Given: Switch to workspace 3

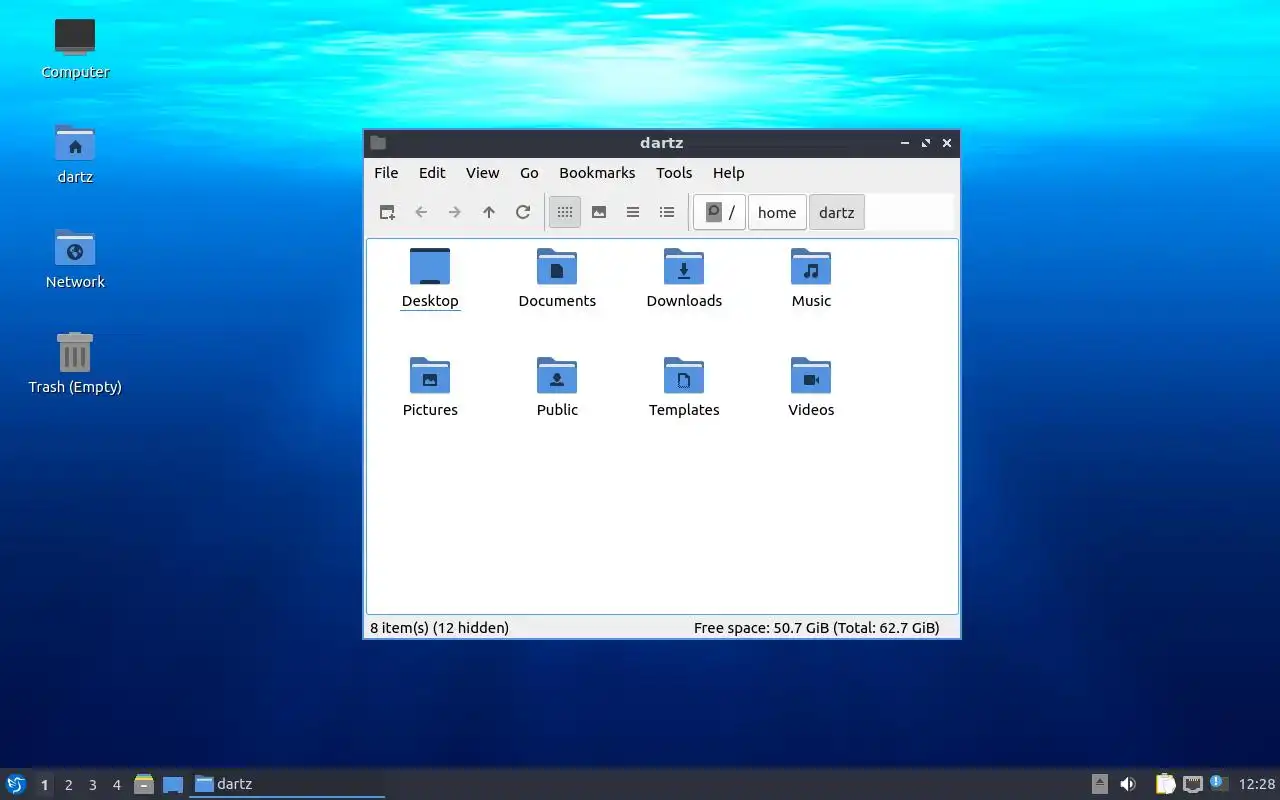Looking at the screenshot, I should [92, 785].
